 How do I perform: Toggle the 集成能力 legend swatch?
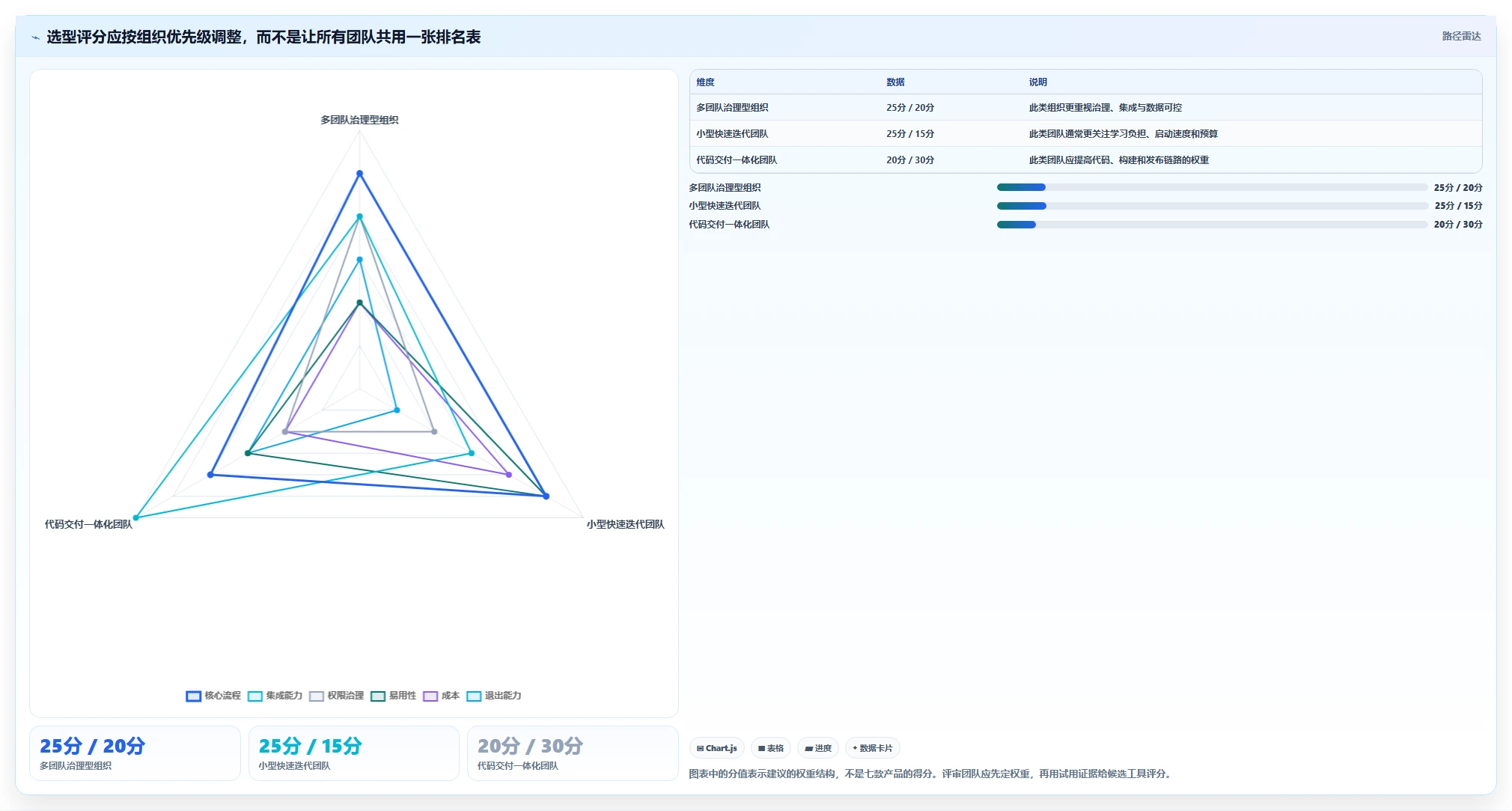tap(254, 696)
